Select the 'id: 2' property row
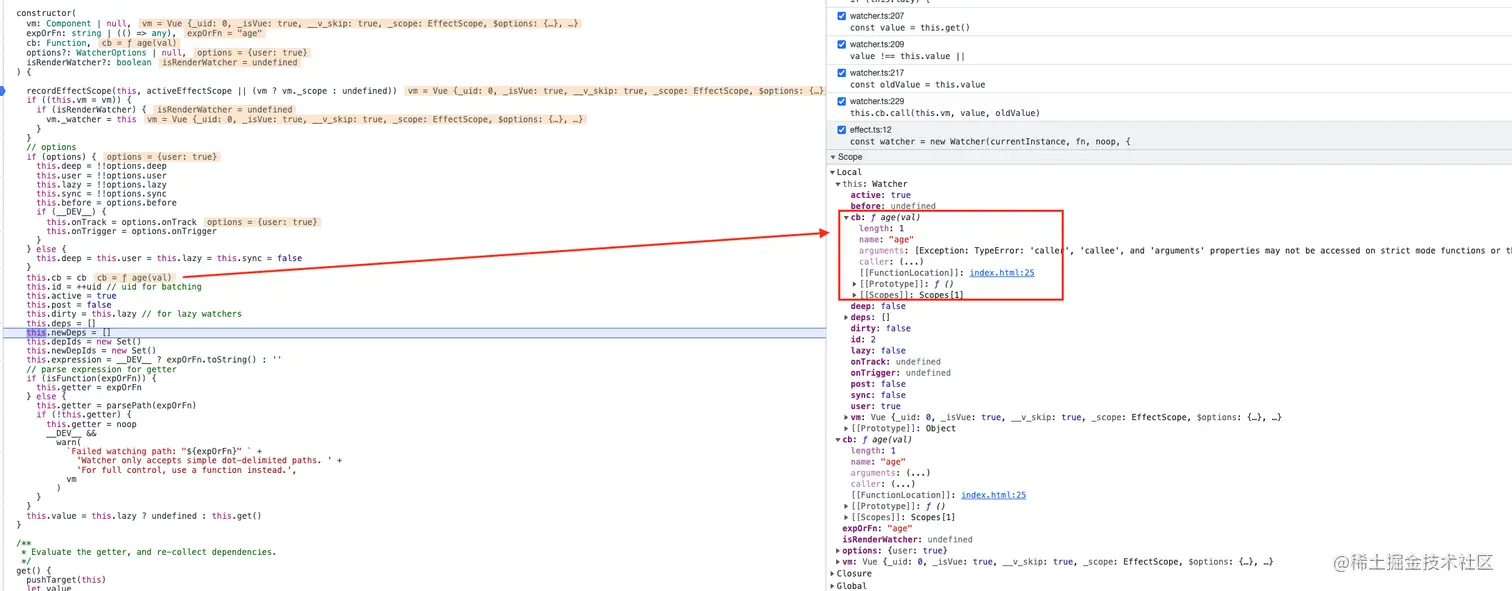The height and width of the screenshot is (591, 1512). [x=864, y=339]
